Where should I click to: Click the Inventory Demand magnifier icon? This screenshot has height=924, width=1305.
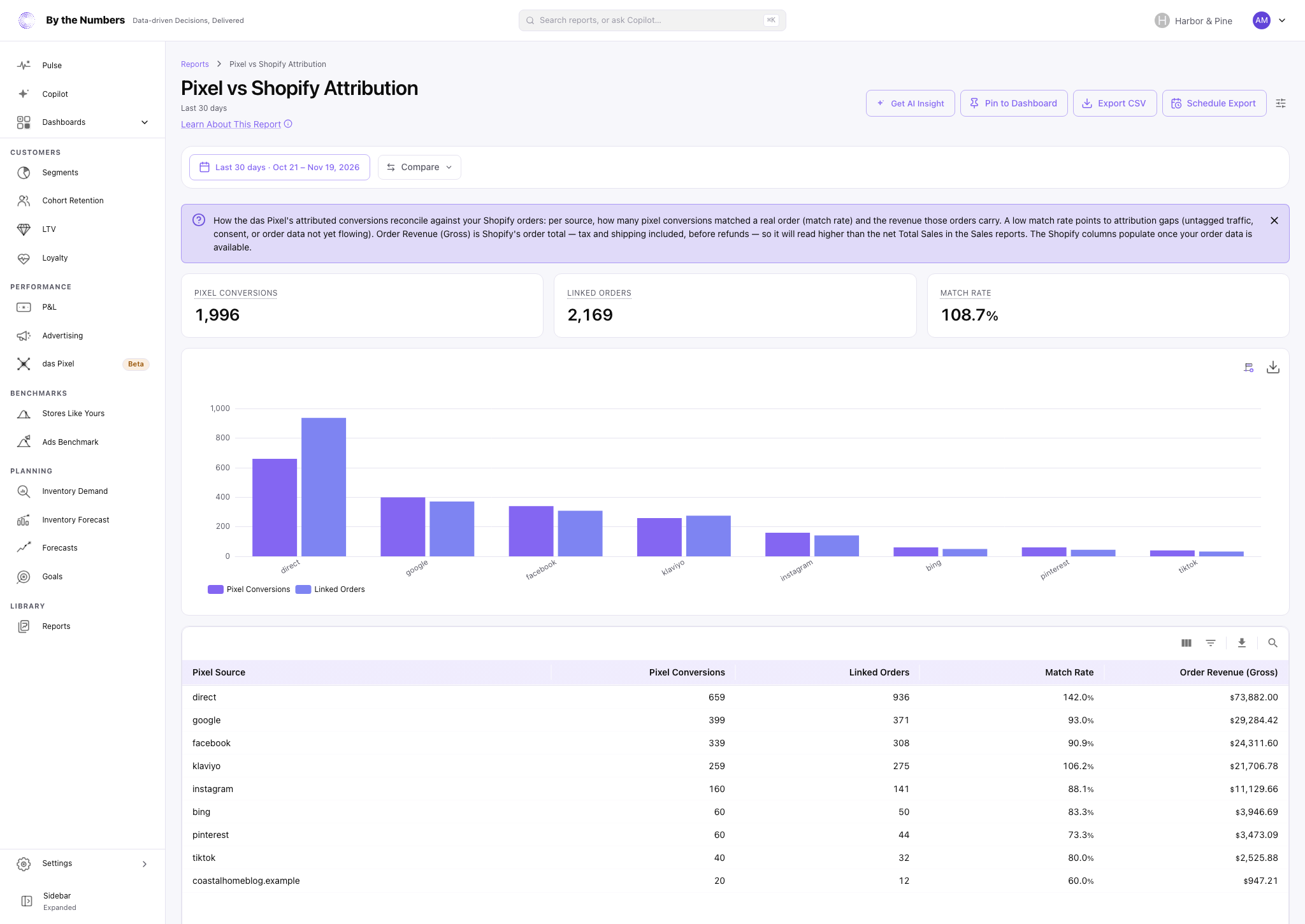tap(24, 491)
